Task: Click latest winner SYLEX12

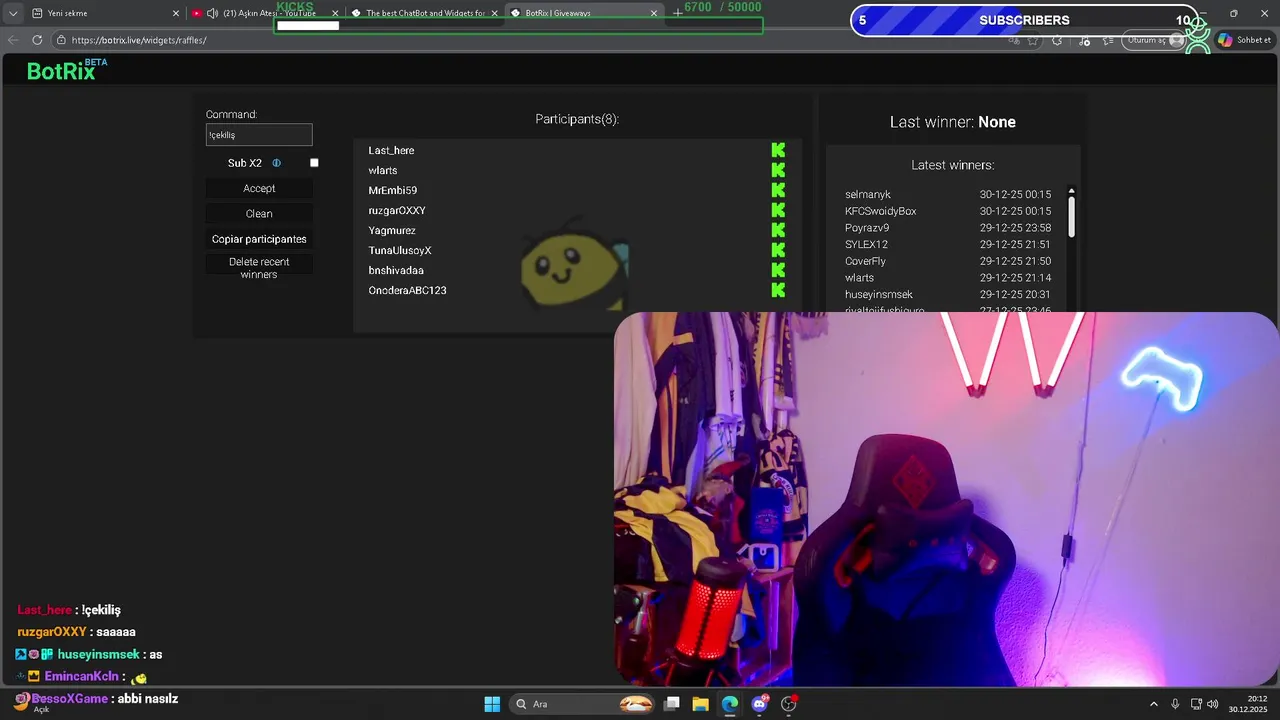Action: point(866,244)
